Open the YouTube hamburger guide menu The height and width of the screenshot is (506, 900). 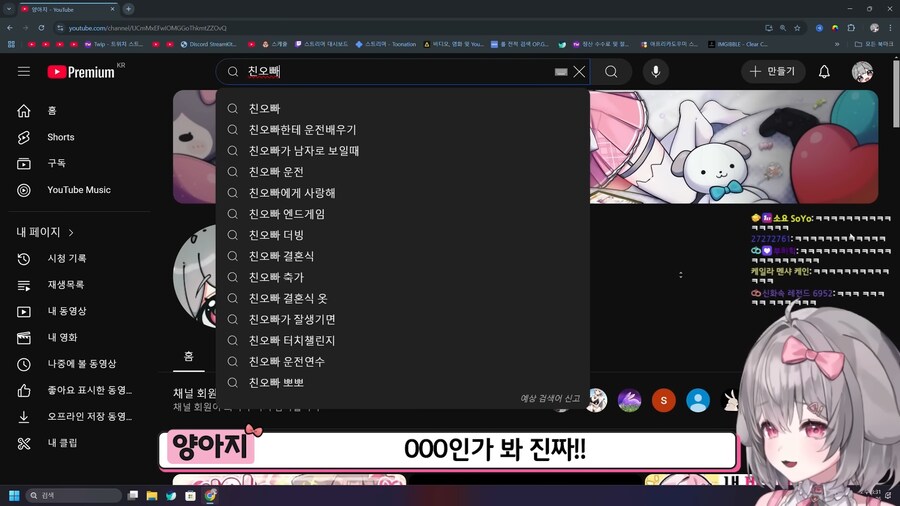[24, 72]
